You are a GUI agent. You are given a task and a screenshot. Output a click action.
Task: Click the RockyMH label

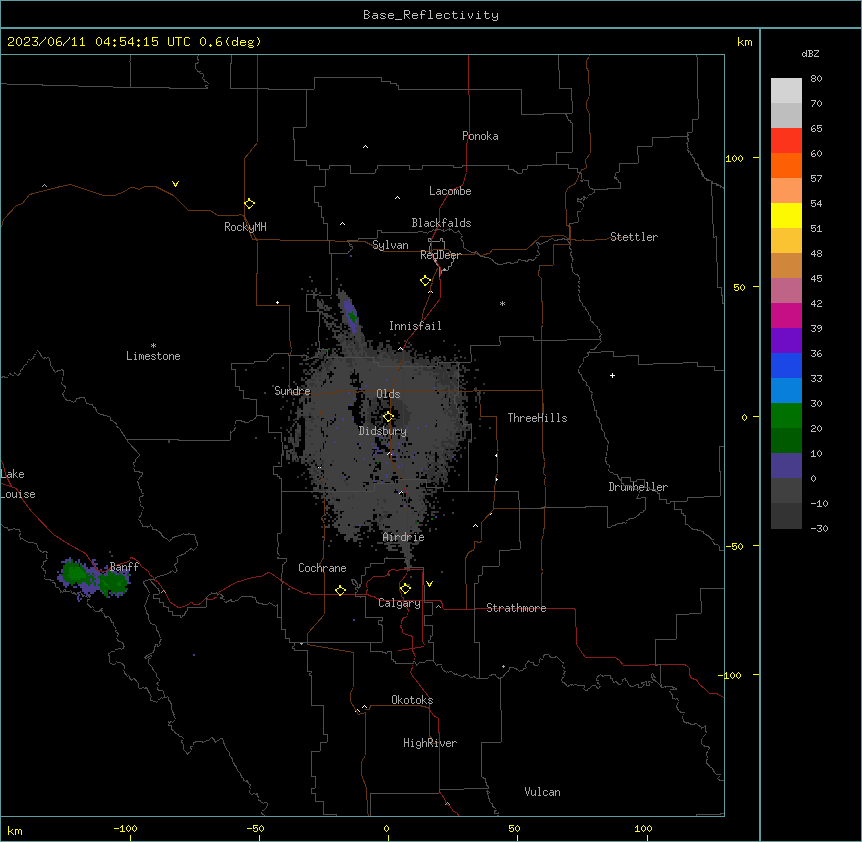pos(245,227)
